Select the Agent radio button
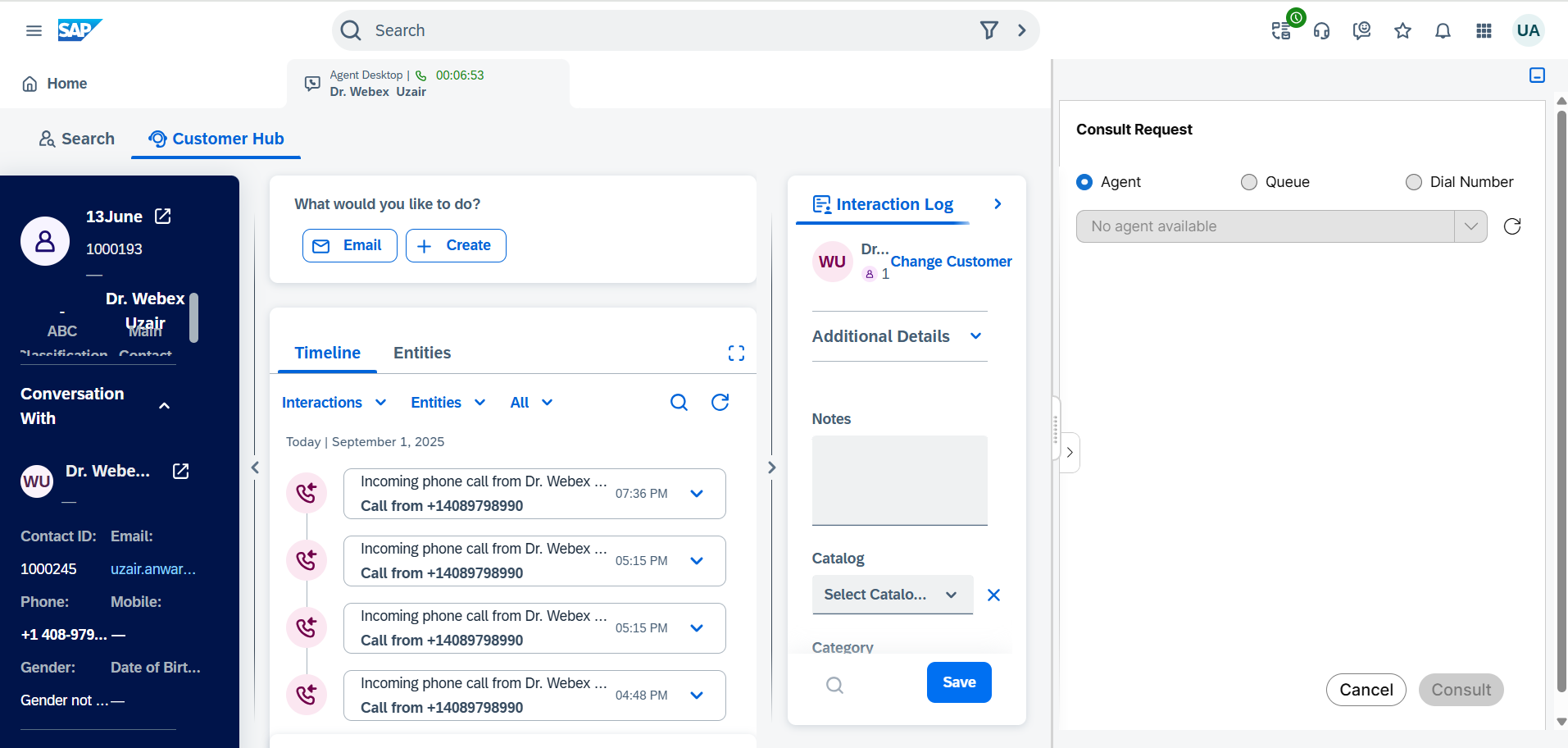1568x748 pixels. (1084, 182)
